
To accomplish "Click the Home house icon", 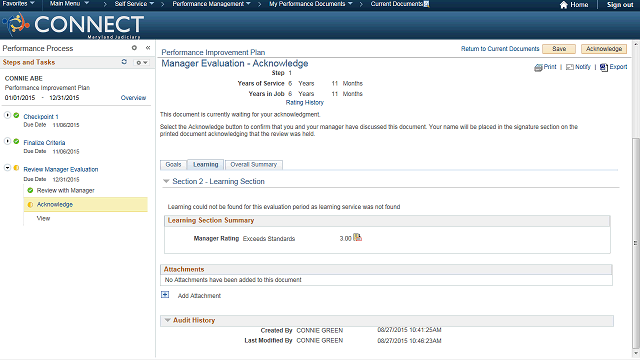I will (x=564, y=5).
